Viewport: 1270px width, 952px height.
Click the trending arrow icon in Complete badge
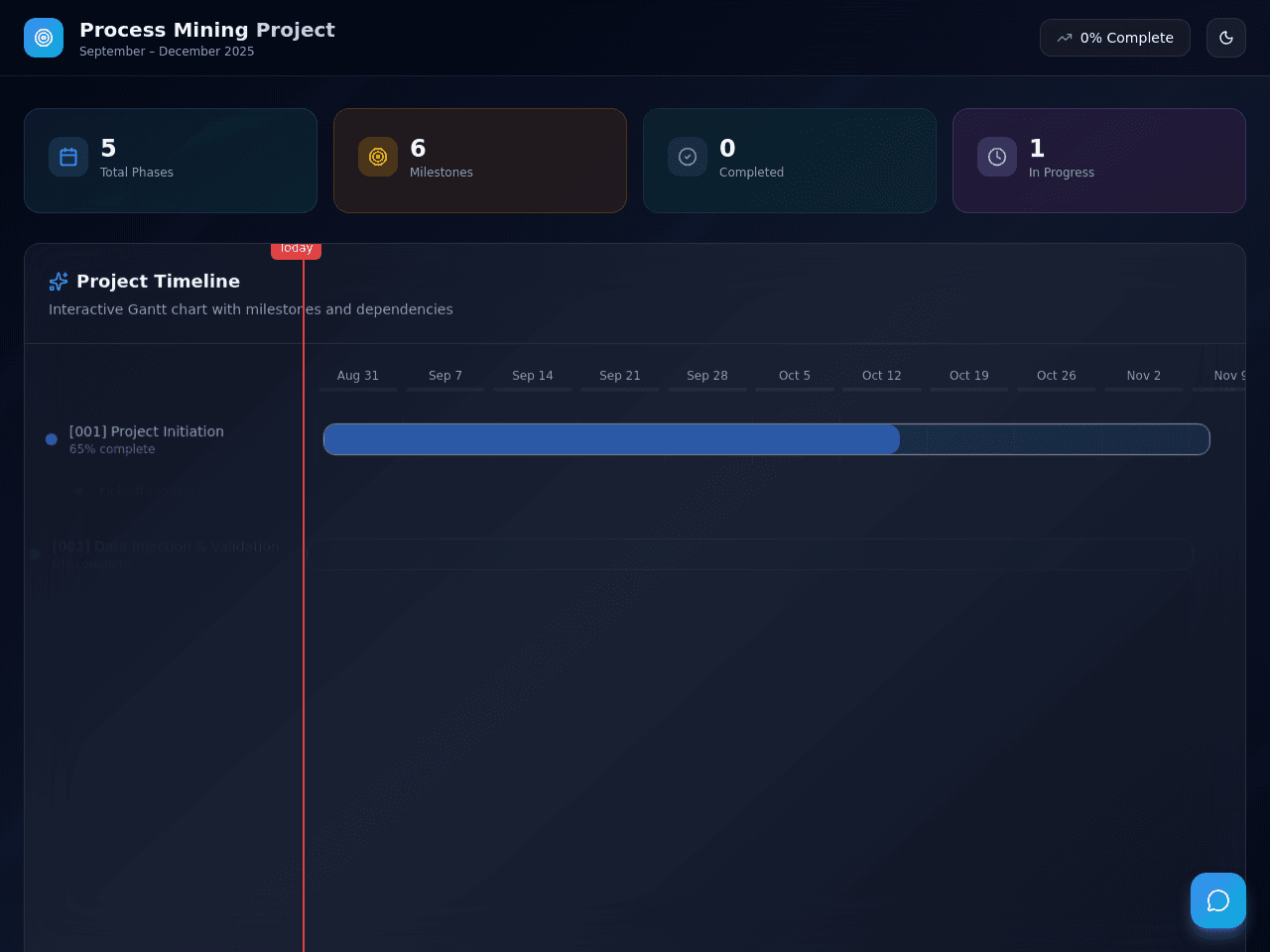point(1065,38)
